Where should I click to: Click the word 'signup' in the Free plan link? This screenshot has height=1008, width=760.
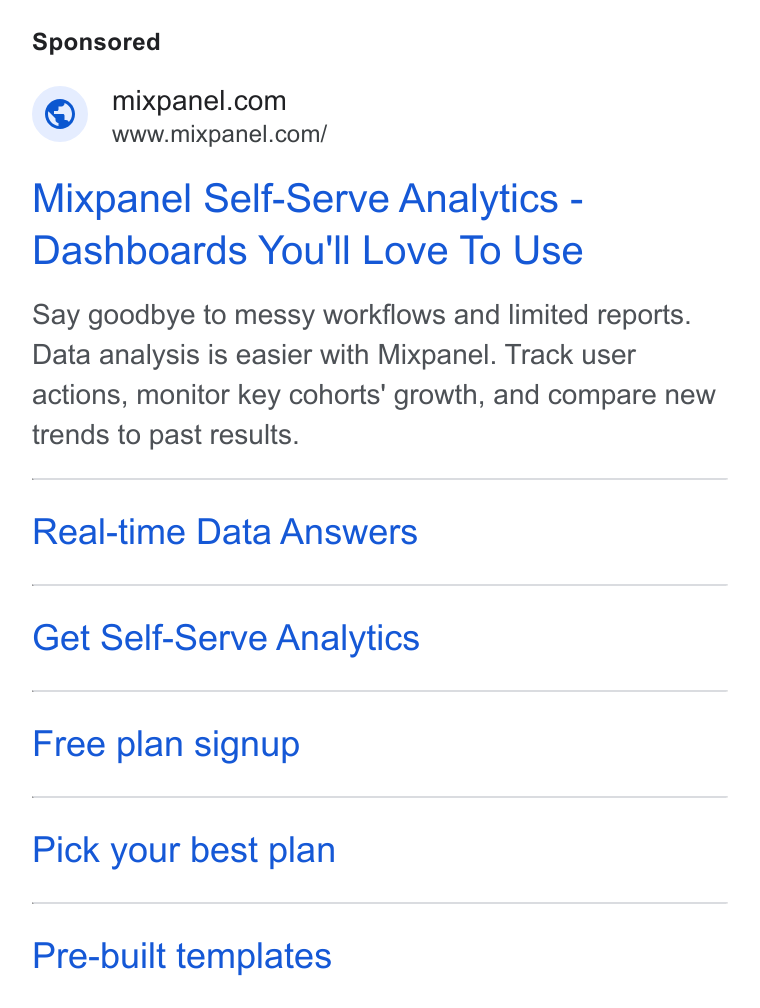(247, 746)
